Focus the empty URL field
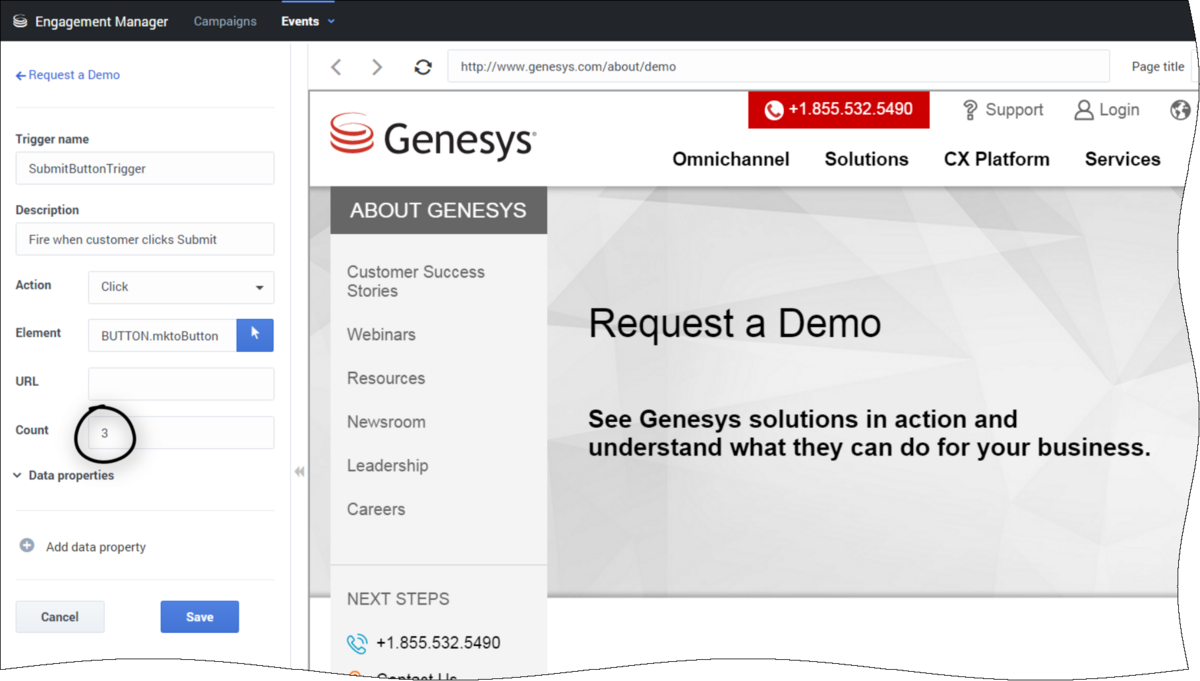This screenshot has width=1200, height=681. point(181,384)
